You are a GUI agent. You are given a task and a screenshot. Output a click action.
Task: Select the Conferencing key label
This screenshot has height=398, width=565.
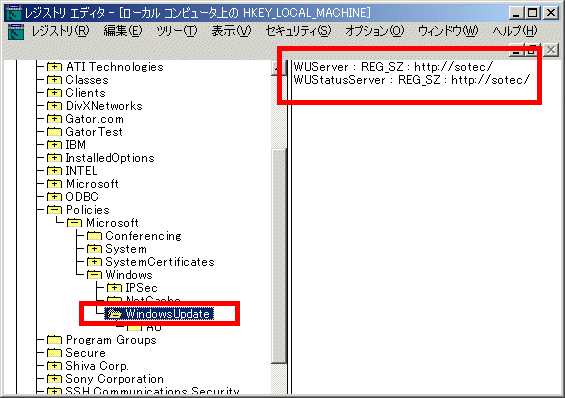point(143,236)
